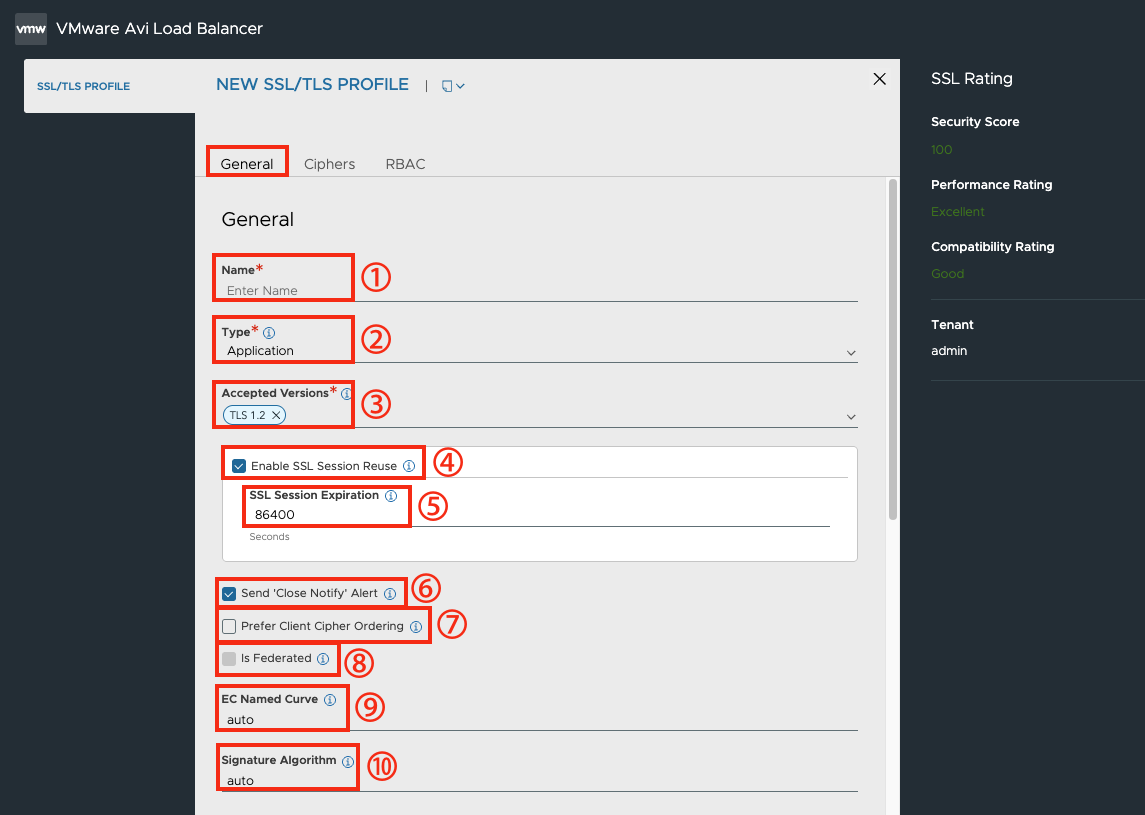The width and height of the screenshot is (1145, 815).
Task: Show info for SSL Session Expiration
Action: (391, 496)
